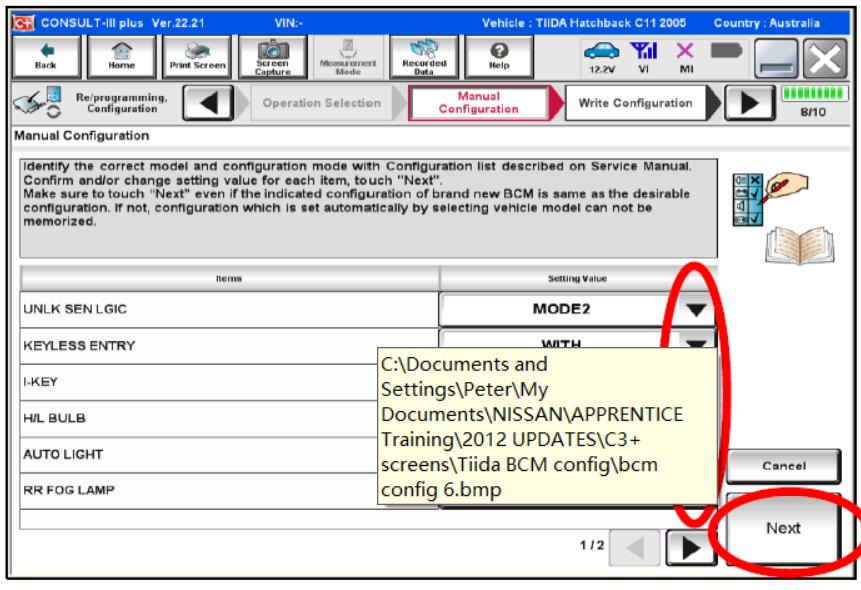861x590 pixels.
Task: Click the H/L BULB item row
Action: click(199, 419)
